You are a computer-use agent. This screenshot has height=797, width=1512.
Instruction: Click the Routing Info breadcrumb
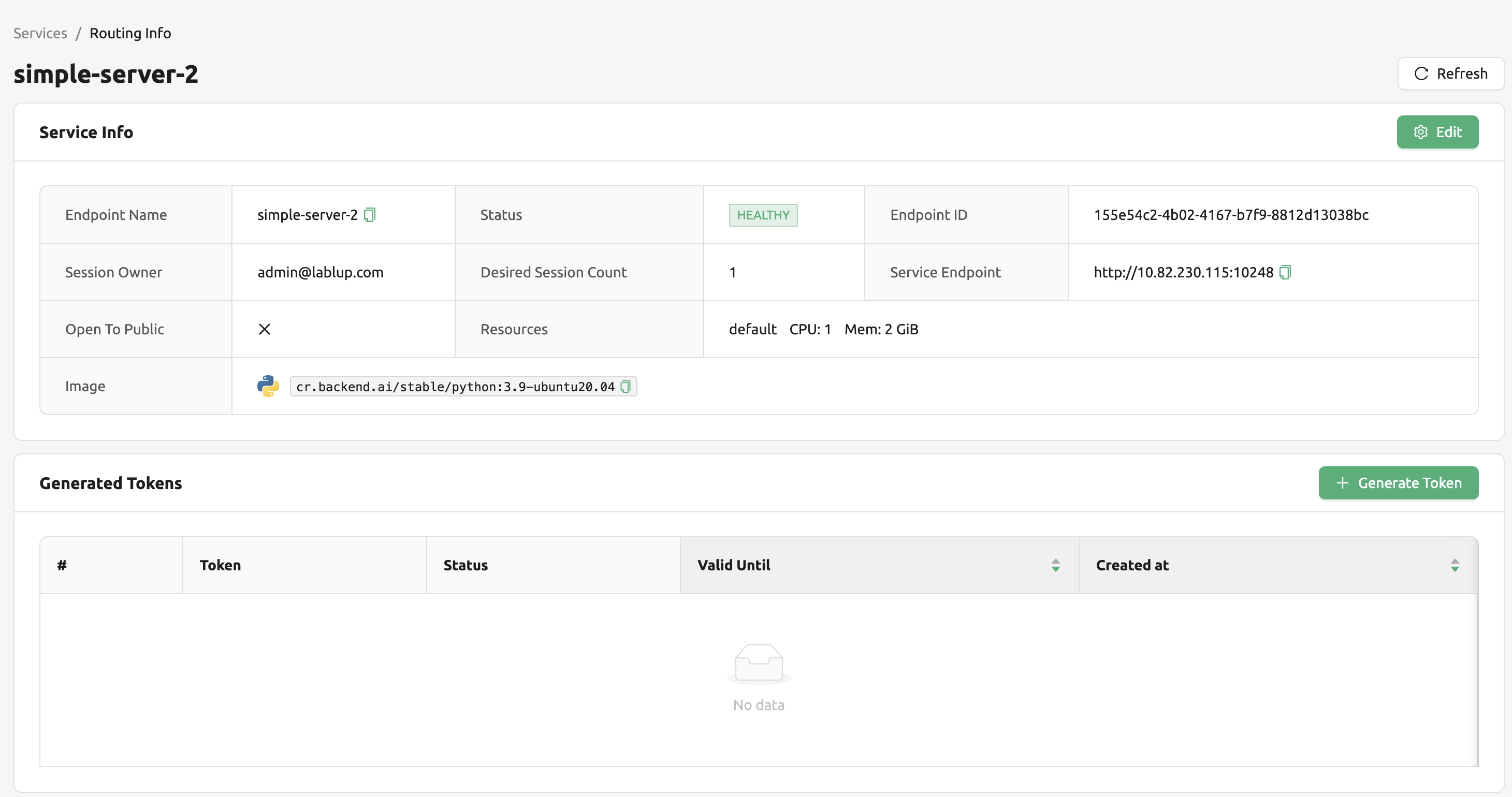[x=130, y=34]
